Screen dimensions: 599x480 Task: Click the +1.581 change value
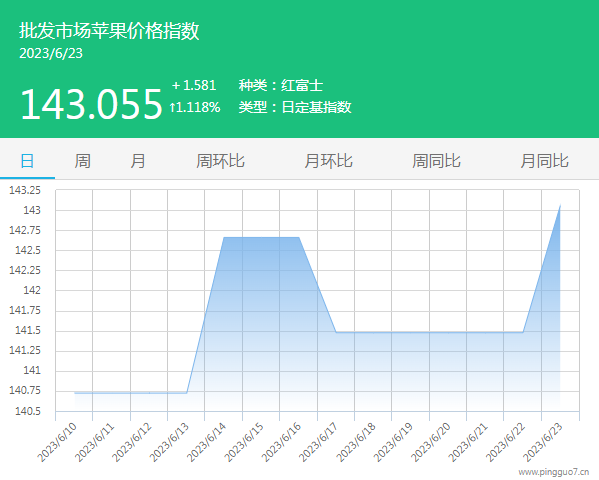pyautogui.click(x=194, y=85)
